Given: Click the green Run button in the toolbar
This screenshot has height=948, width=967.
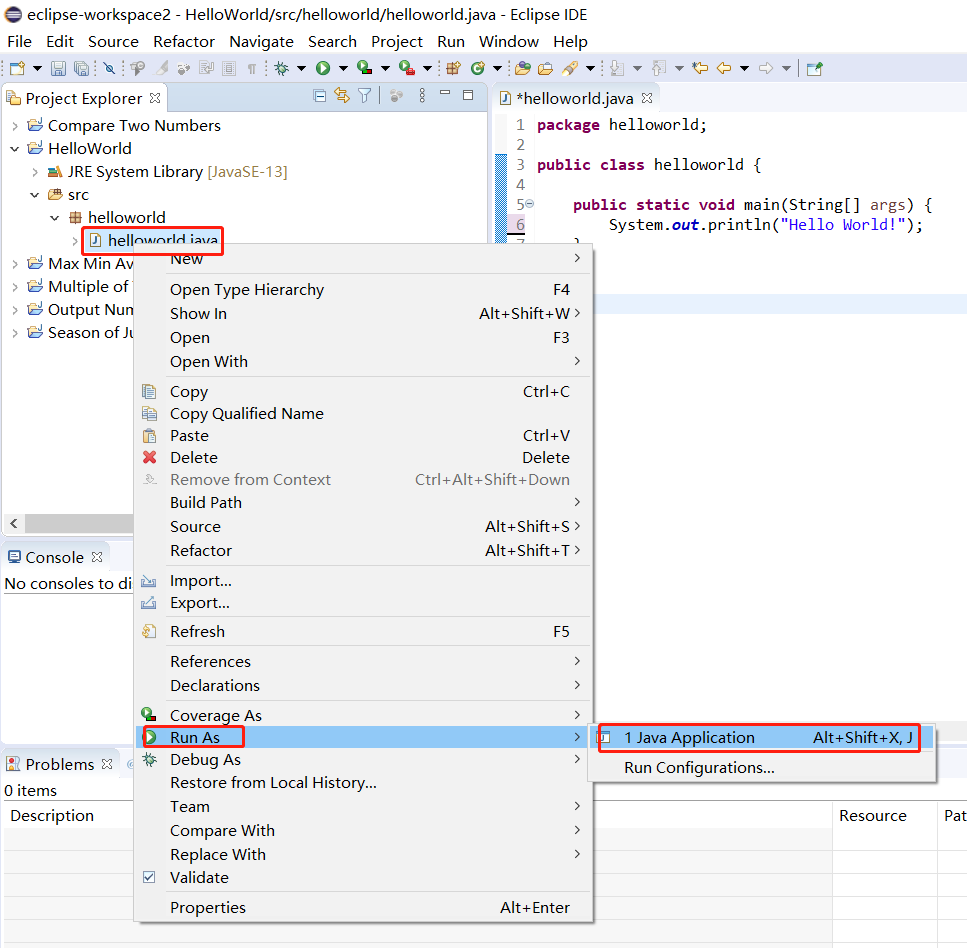Looking at the screenshot, I should 323,68.
